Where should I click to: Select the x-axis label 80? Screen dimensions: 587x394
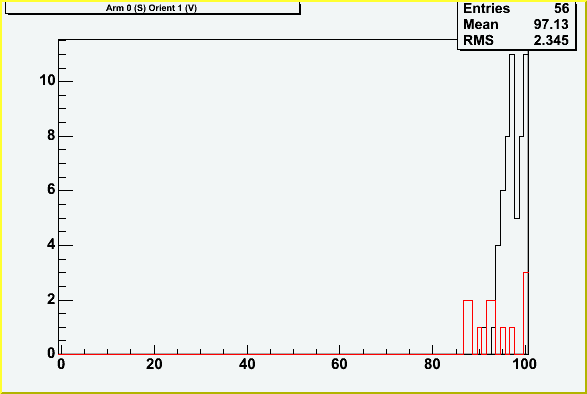point(432,364)
